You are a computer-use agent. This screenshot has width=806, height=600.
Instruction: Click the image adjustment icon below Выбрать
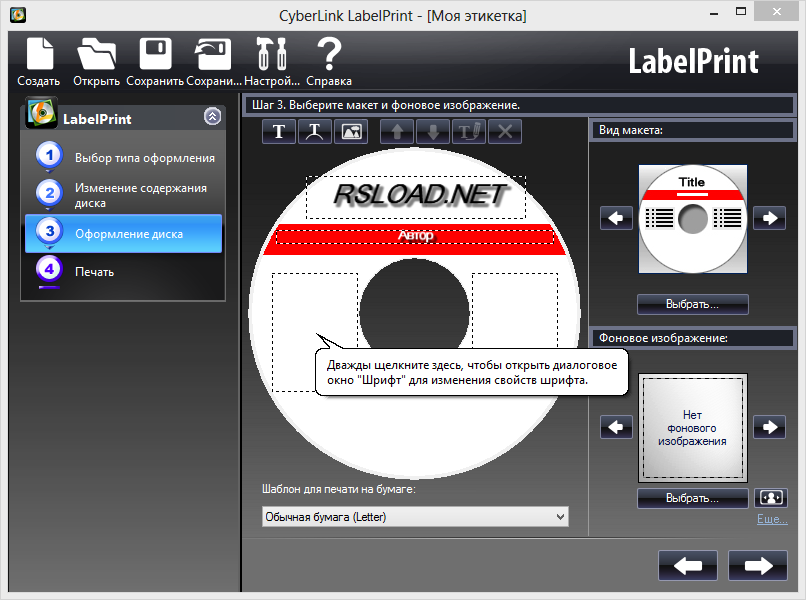click(769, 497)
